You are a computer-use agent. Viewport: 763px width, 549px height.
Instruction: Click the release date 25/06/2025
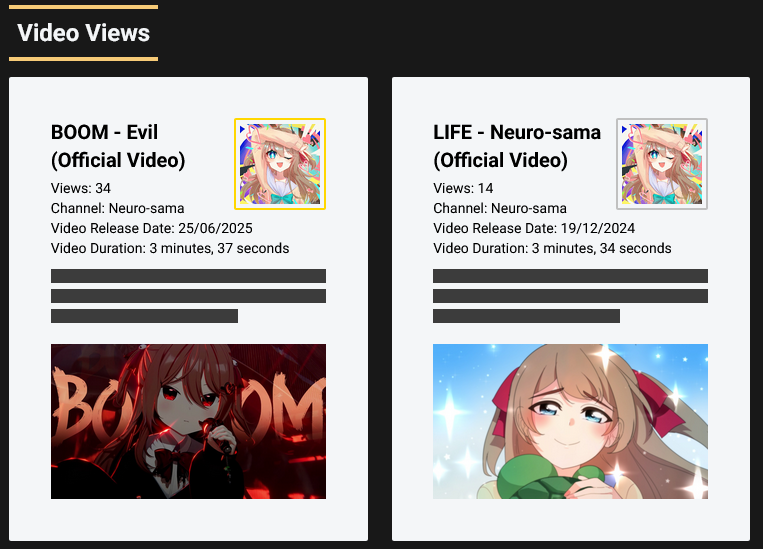[215, 228]
